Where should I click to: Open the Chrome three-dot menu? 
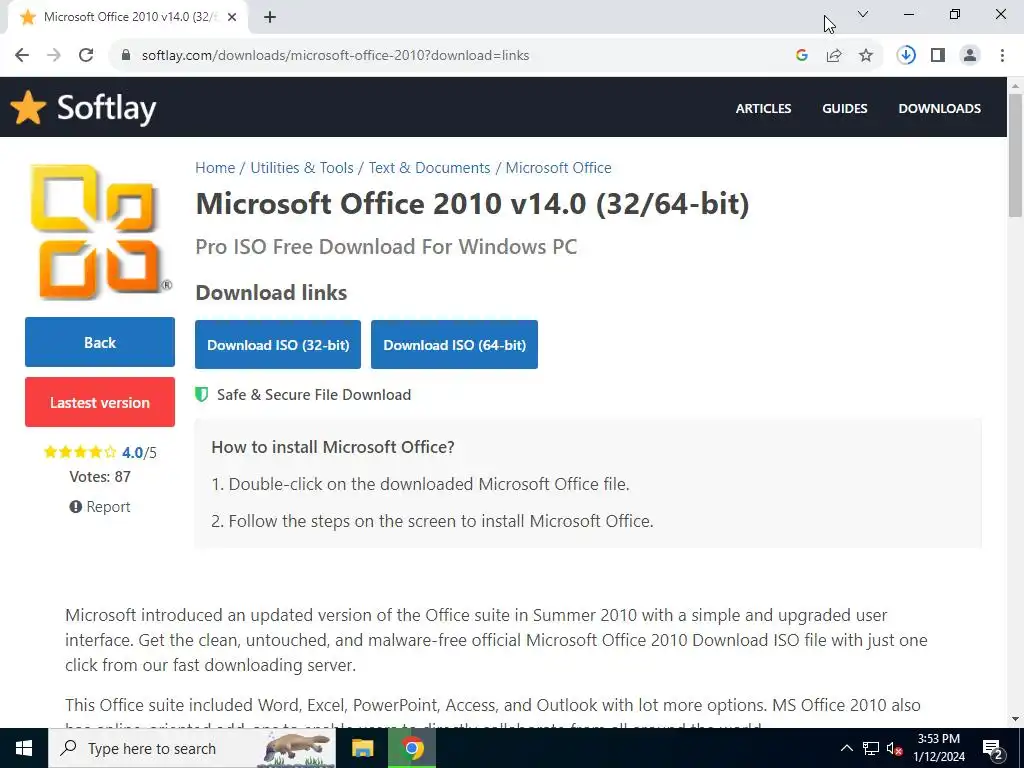(1002, 55)
